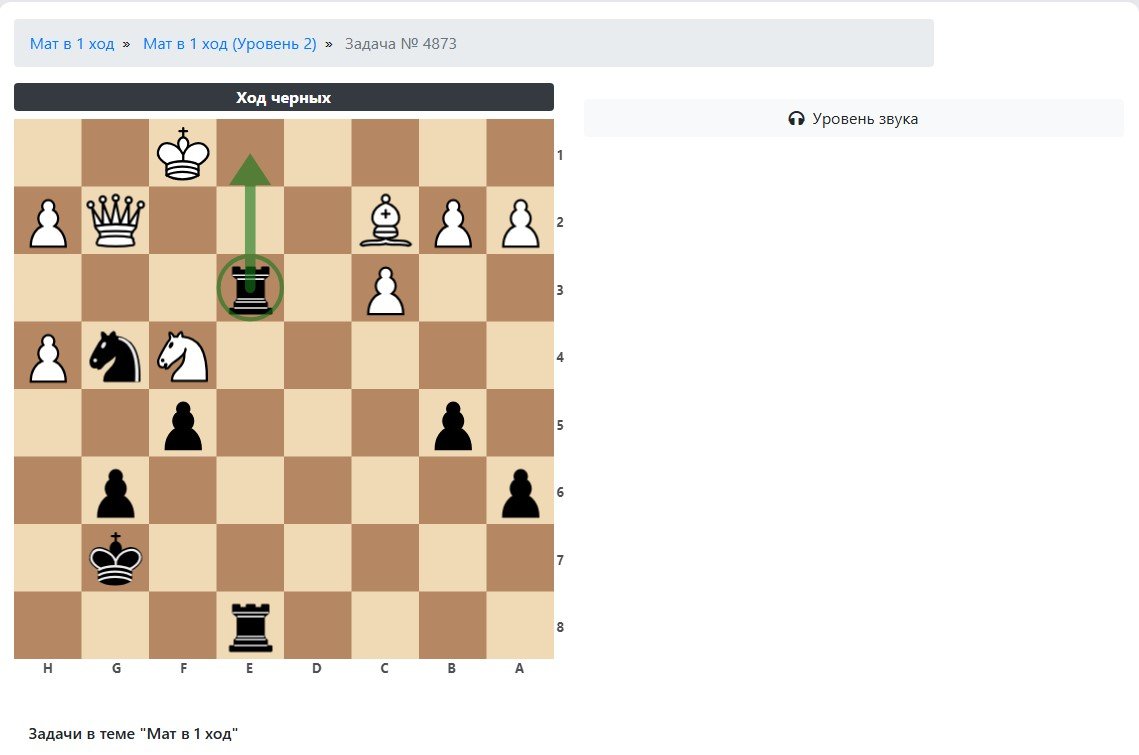Click the headphones icon beside 'Уровень звука'
Image resolution: width=1139 pixels, height=755 pixels.
796,119
